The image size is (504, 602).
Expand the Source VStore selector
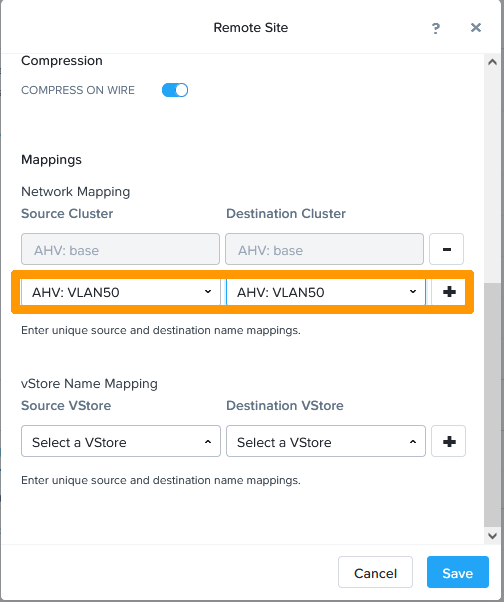tap(121, 441)
